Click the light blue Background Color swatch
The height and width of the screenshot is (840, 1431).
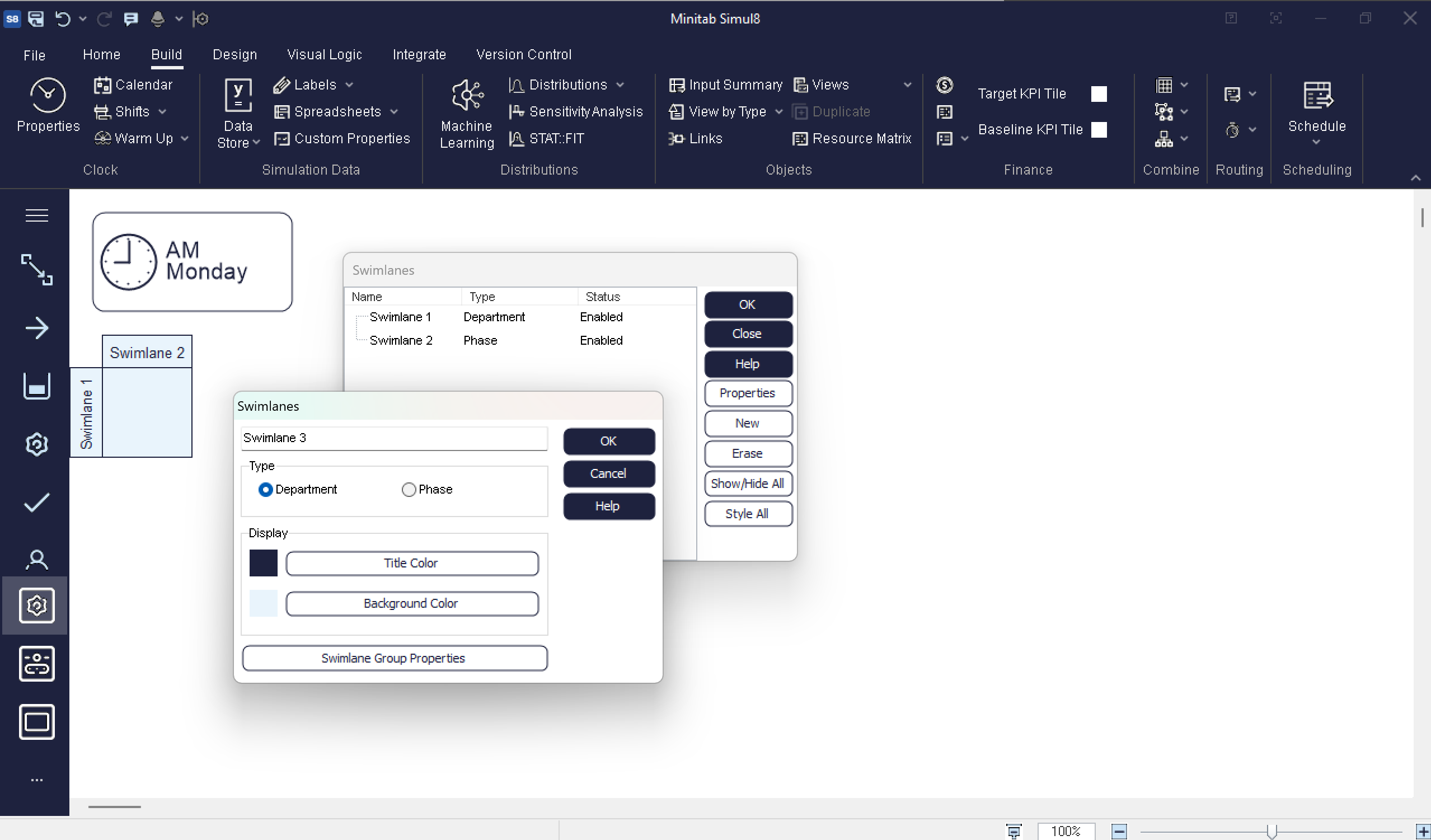[264, 603]
